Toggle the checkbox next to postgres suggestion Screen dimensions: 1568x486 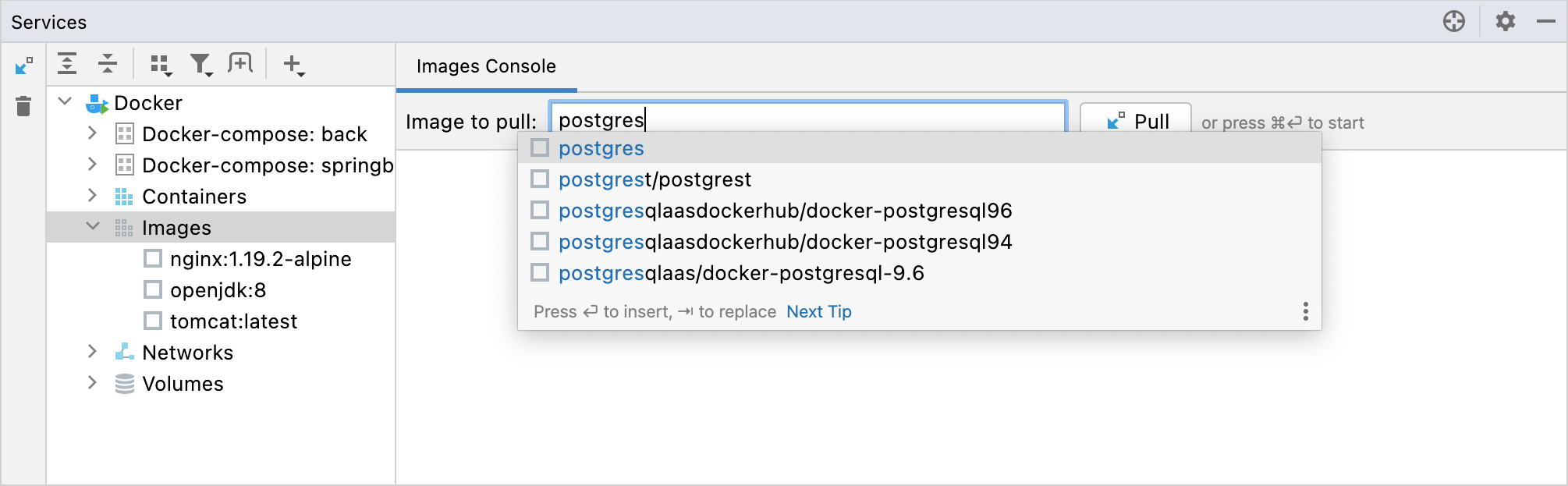[x=539, y=147]
